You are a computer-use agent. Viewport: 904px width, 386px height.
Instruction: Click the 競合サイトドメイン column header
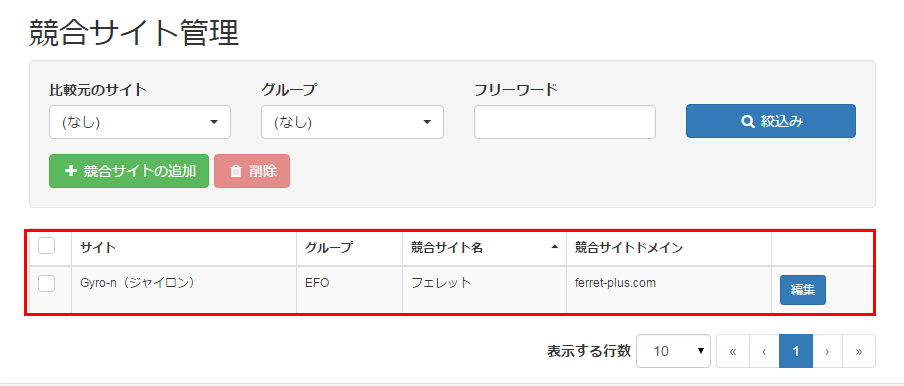(629, 248)
